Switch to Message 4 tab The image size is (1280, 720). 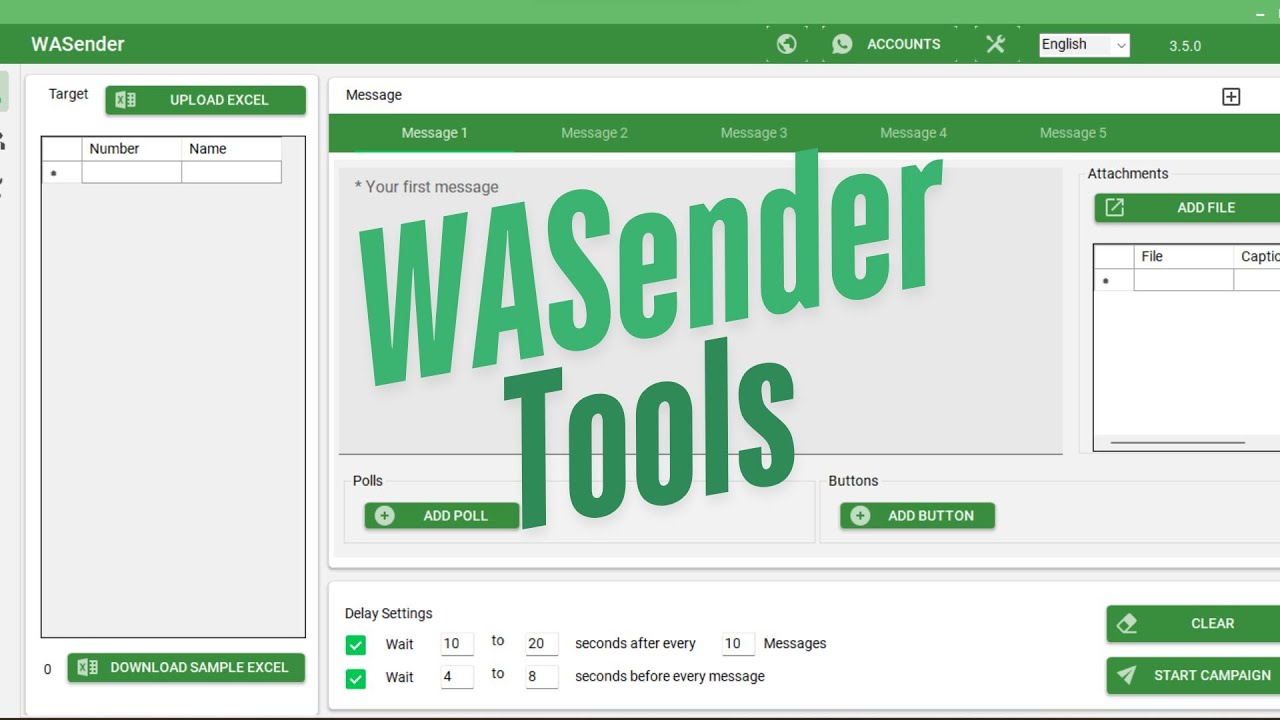[913, 133]
